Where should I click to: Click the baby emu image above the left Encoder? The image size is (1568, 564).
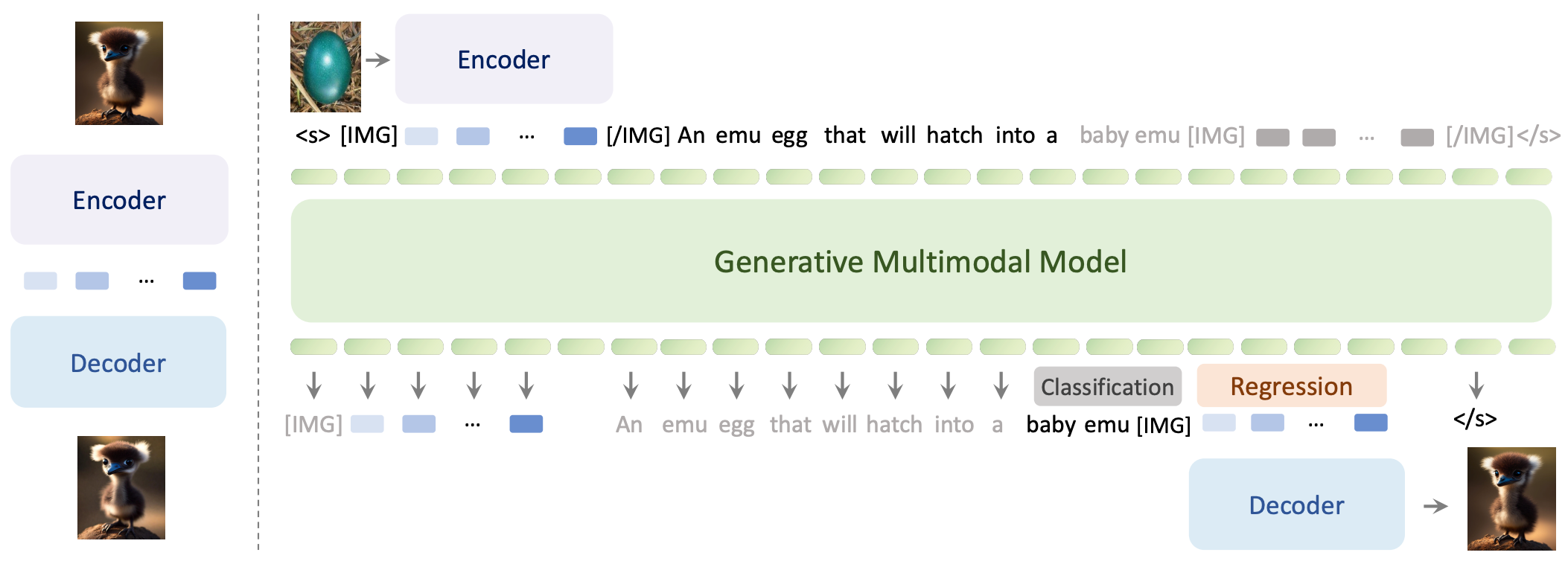(119, 73)
